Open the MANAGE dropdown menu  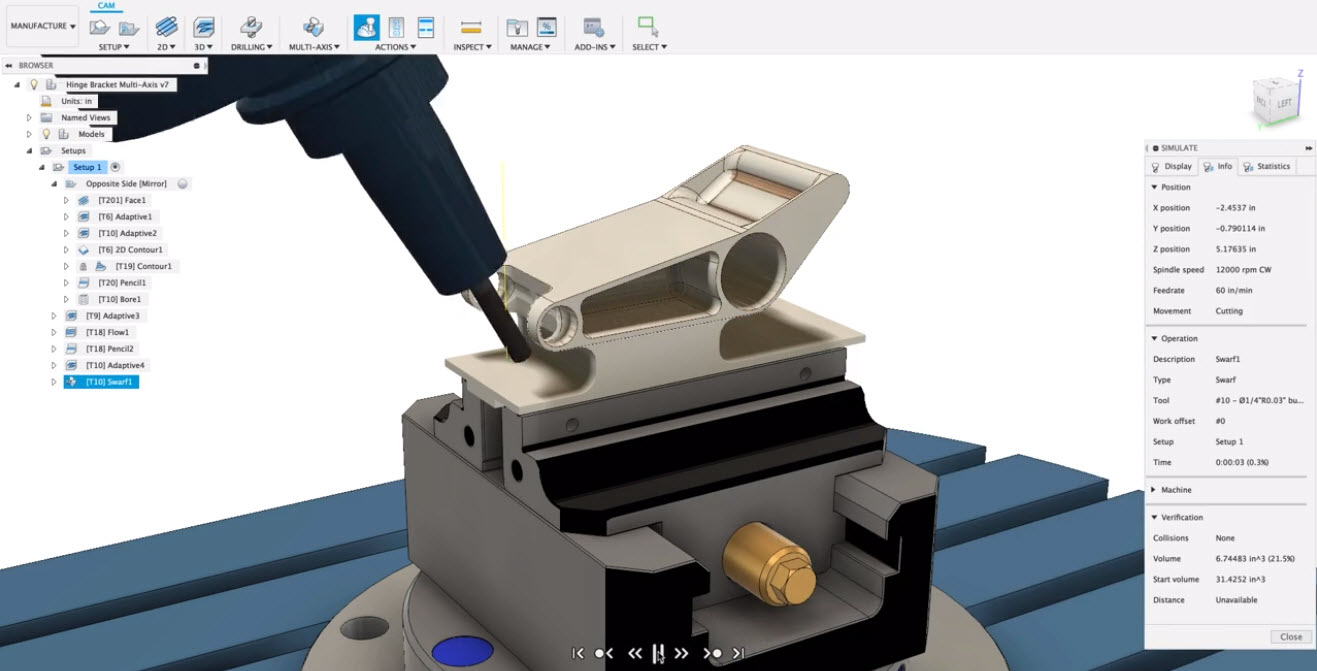tap(530, 47)
